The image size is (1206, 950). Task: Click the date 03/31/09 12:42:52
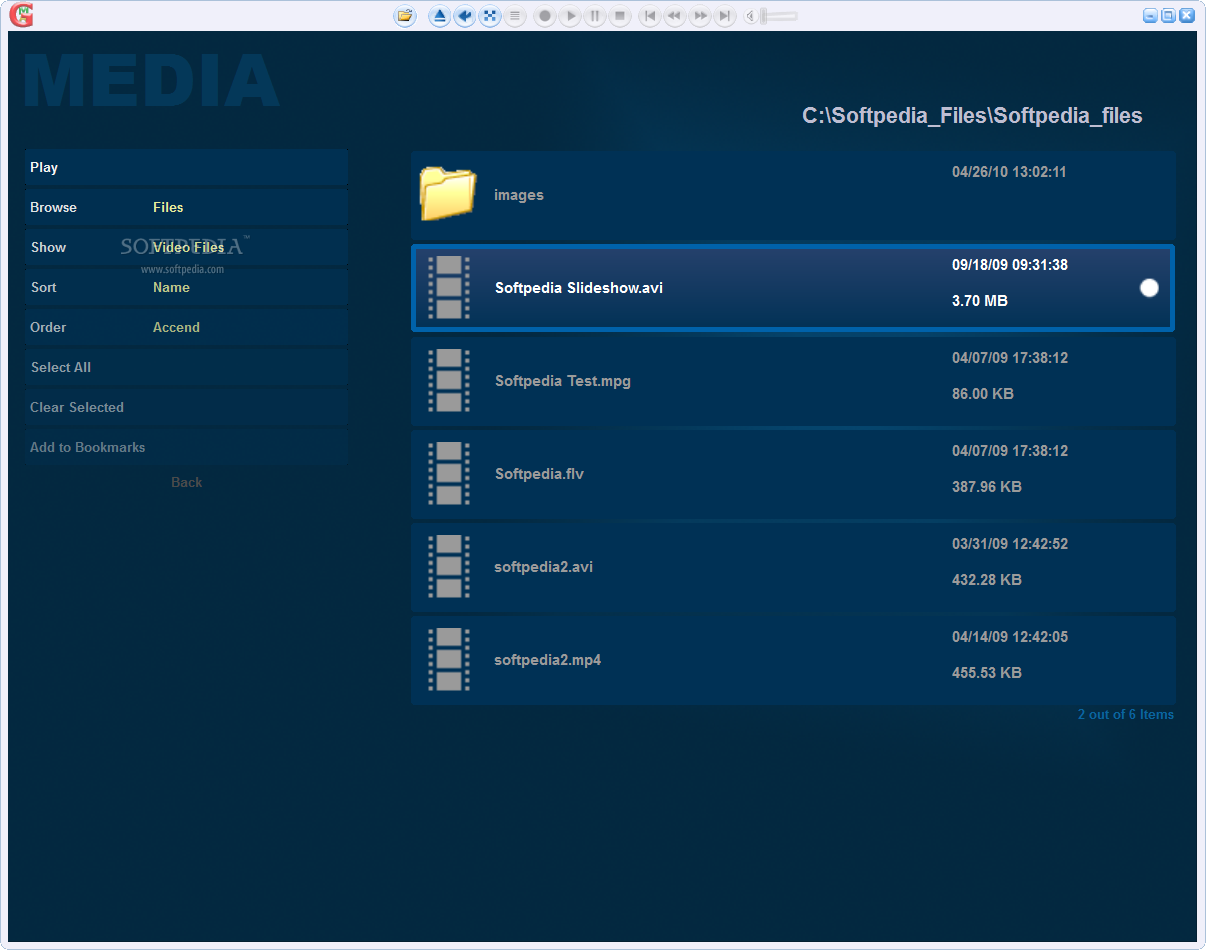[1010, 544]
